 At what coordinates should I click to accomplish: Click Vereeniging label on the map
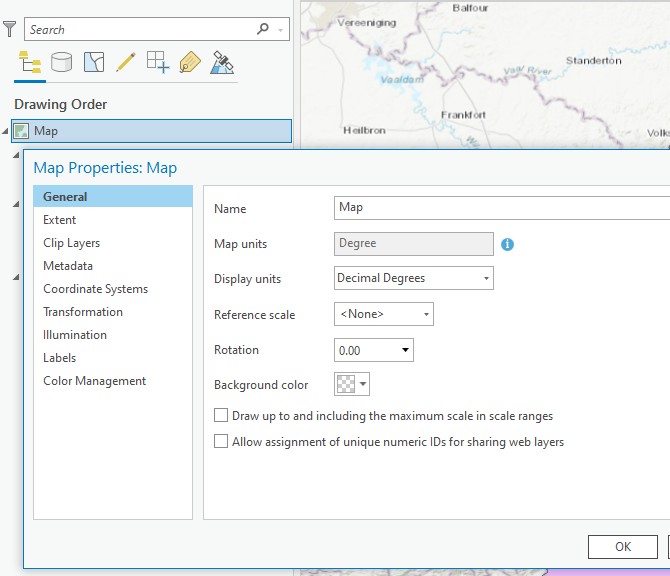(x=367, y=23)
